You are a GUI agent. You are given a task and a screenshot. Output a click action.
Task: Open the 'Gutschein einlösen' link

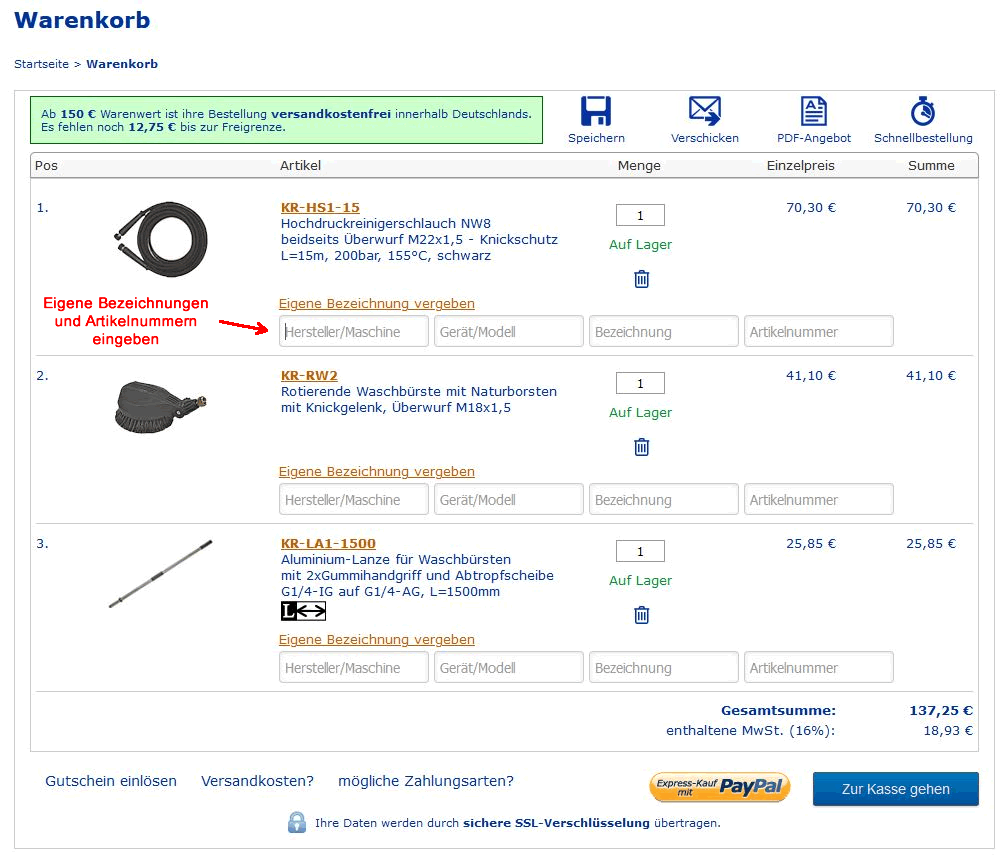pyautogui.click(x=111, y=781)
